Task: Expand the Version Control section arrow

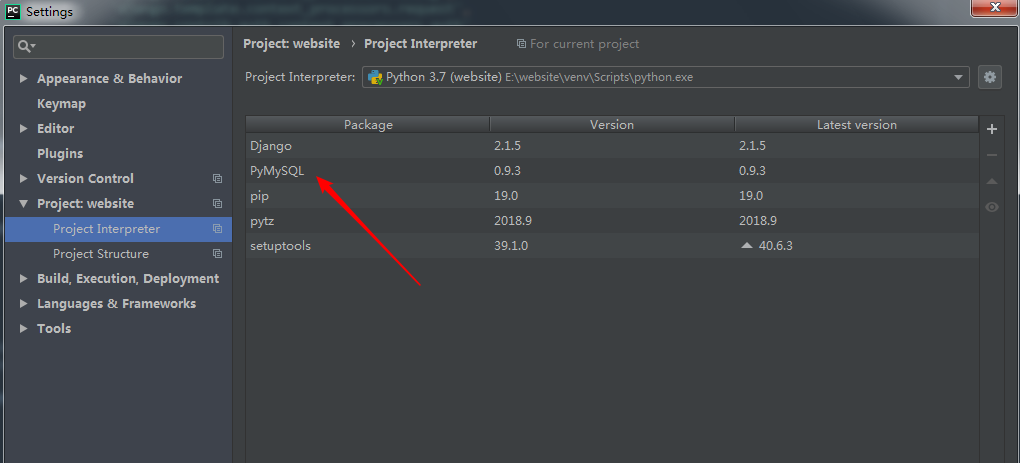Action: [23, 178]
